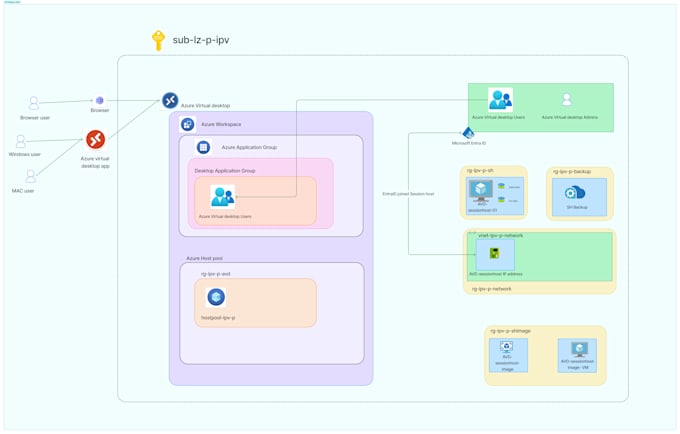Screen dimensions: 680x434
Task: Click the 'Azure Virtual desktop' label near blue icon
Action: coord(206,106)
